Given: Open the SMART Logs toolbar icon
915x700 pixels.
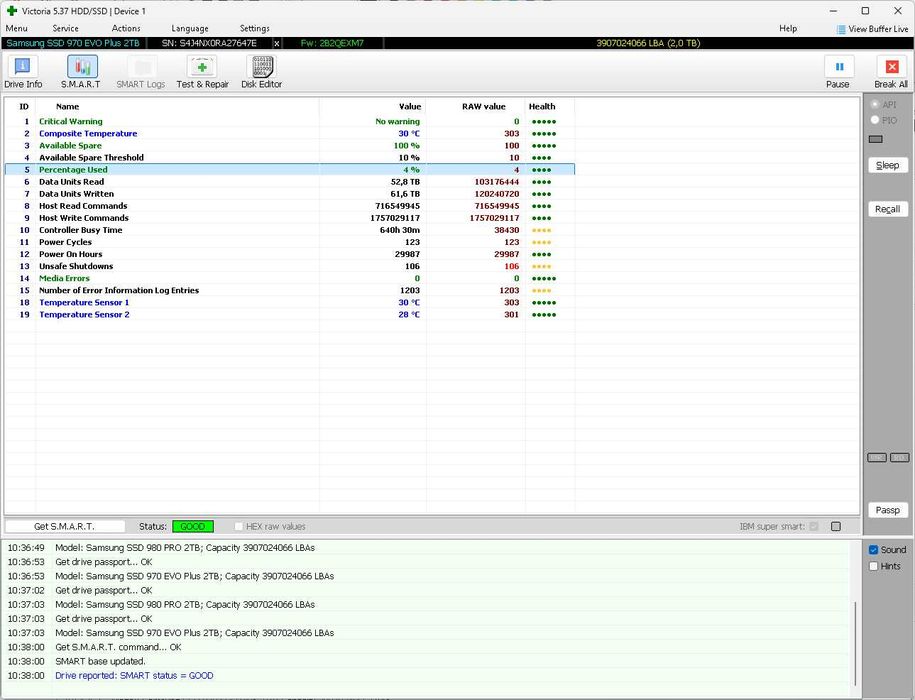Looking at the screenshot, I should click(142, 66).
